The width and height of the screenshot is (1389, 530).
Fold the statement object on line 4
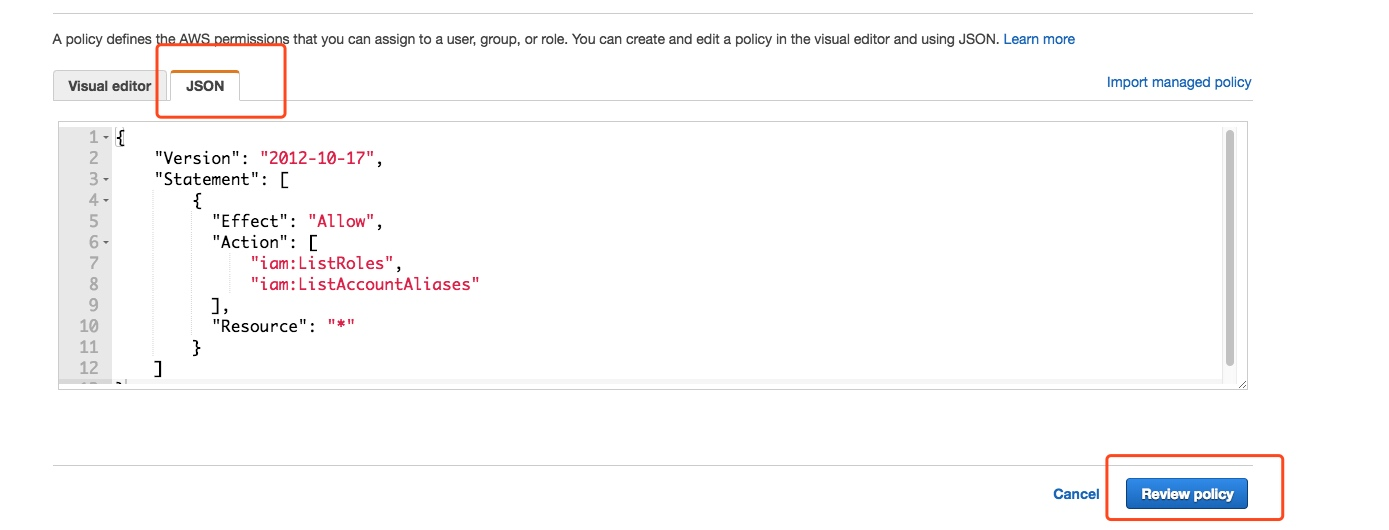pos(106,200)
